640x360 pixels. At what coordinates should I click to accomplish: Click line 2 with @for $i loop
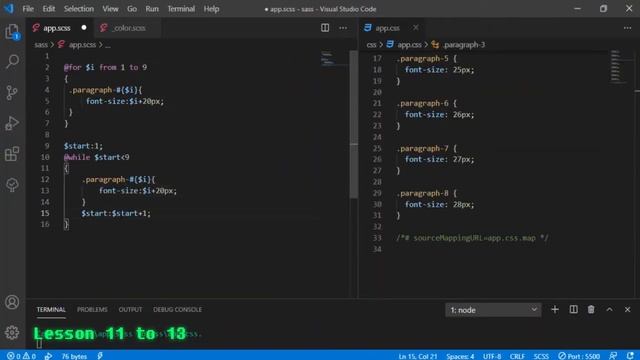[105, 67]
